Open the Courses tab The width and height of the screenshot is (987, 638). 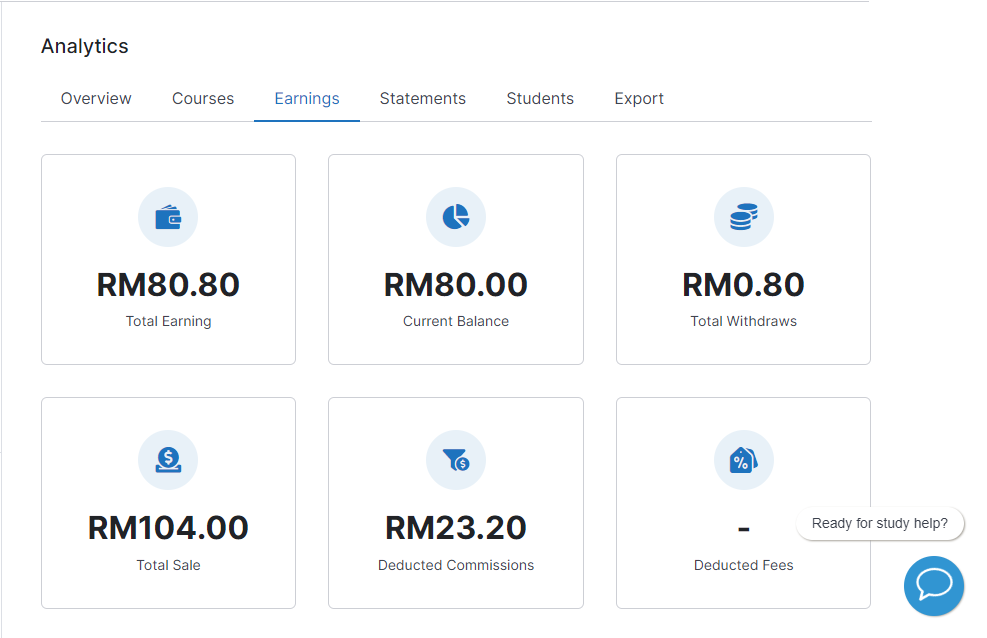pos(203,98)
